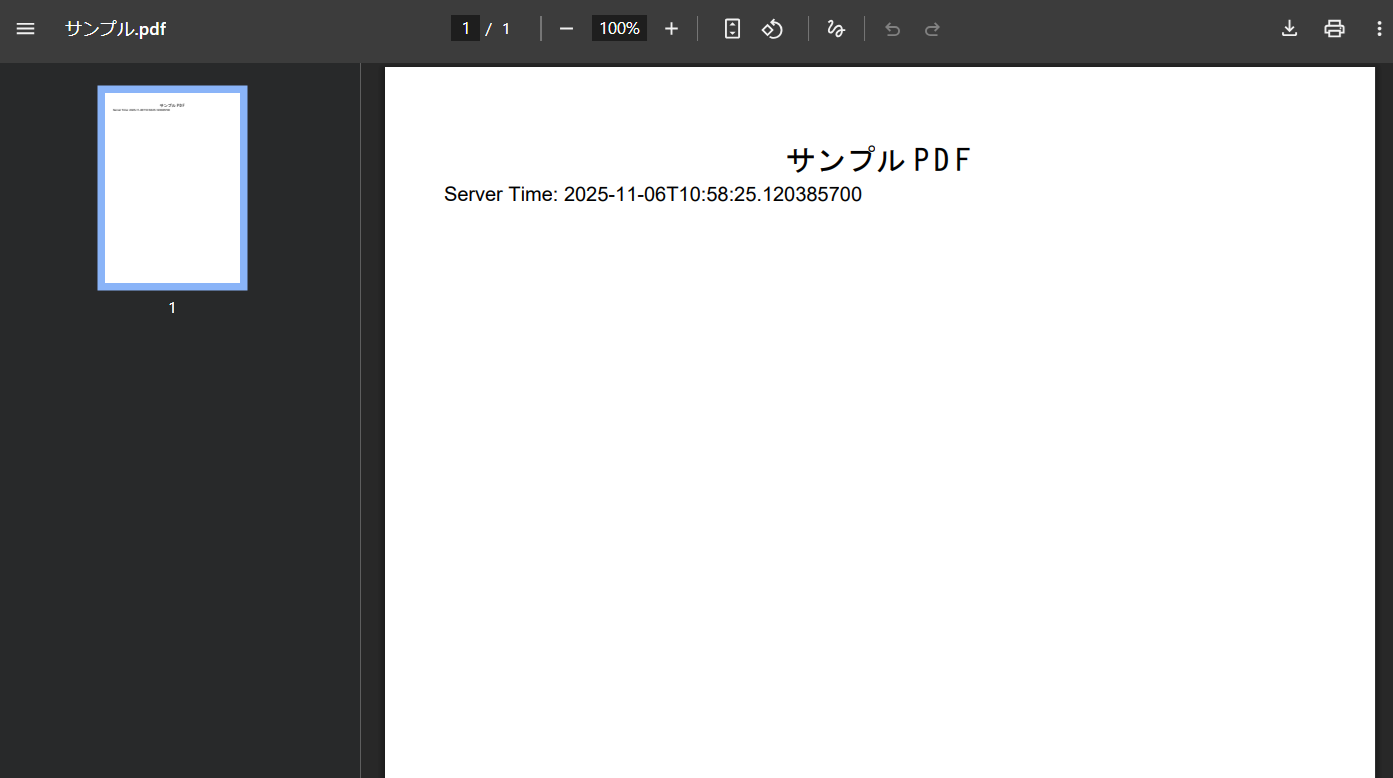
Task: Select the page 1 thumbnail
Action: pos(172,188)
